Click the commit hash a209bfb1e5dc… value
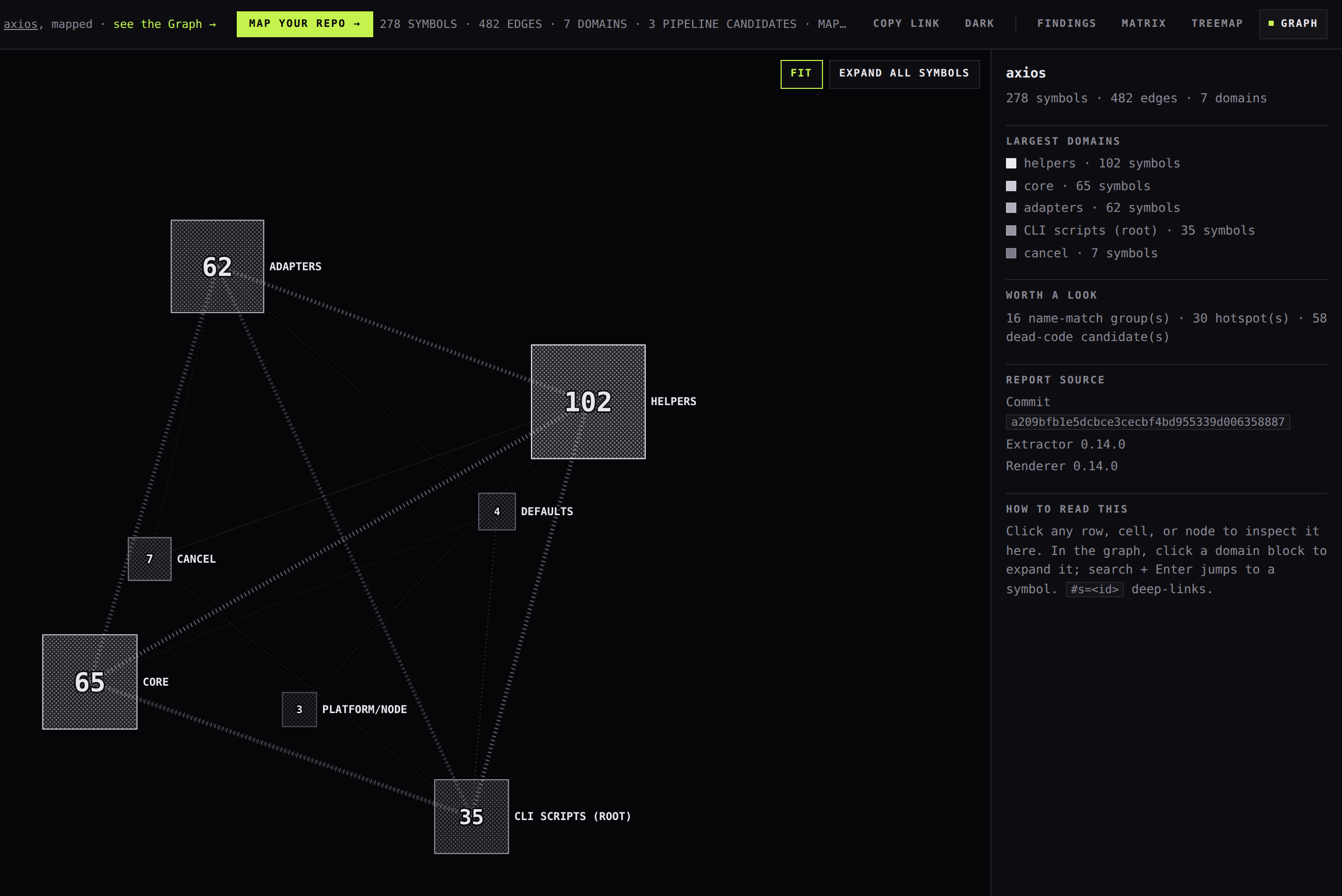 (x=1148, y=422)
